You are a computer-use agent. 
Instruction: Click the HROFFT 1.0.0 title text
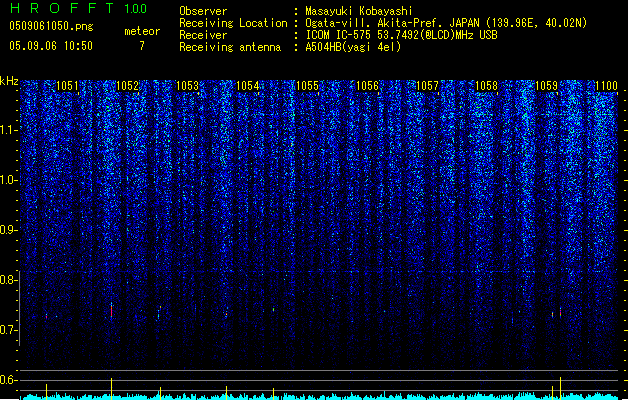(79, 8)
